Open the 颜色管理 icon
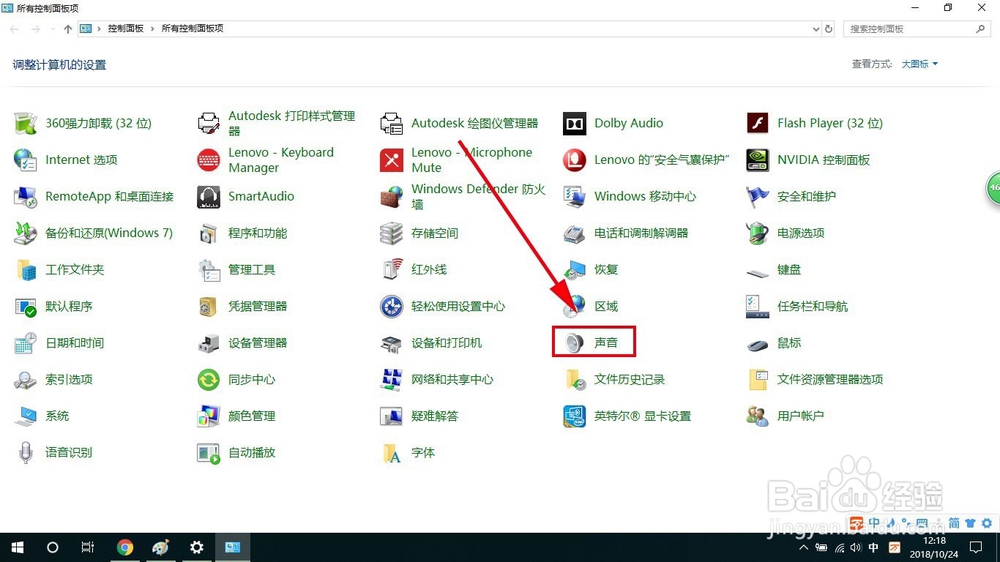1000x562 pixels. coord(209,416)
